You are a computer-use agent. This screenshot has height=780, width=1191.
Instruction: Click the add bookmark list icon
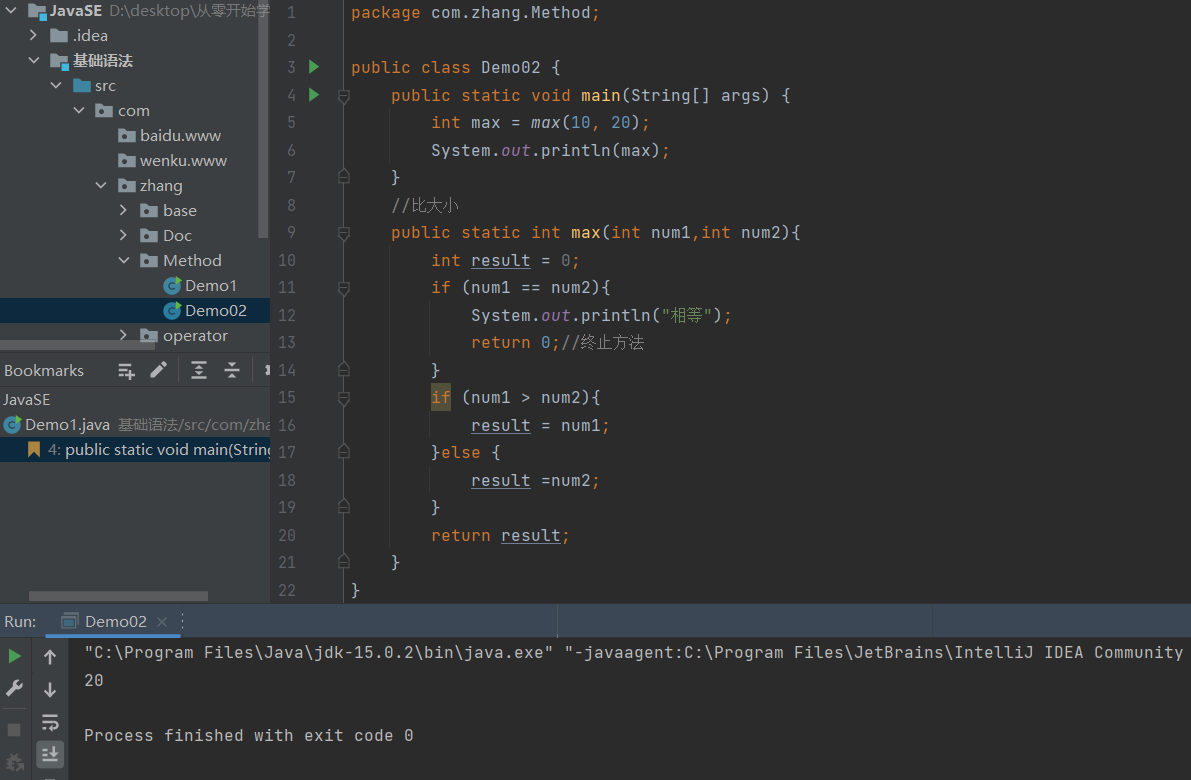(x=126, y=371)
